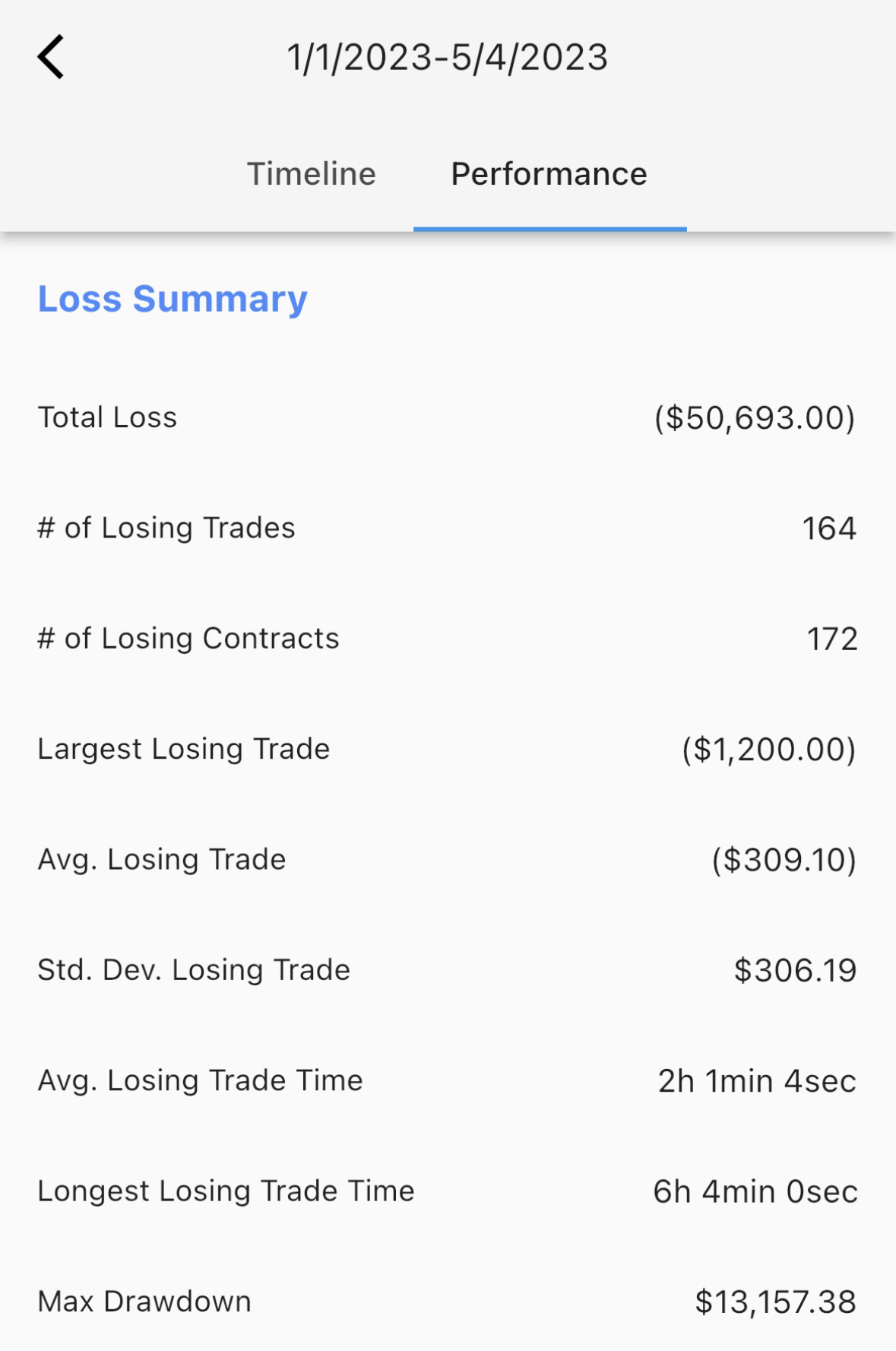Image resolution: width=896 pixels, height=1351 pixels.
Task: Tap the date range title 1/1/2023-5/4/2023
Action: click(x=448, y=58)
